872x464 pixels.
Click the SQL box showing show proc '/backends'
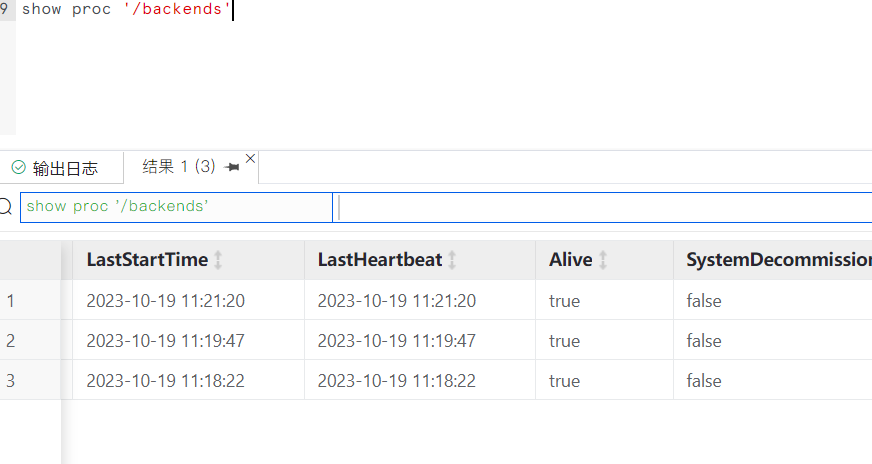(176, 207)
